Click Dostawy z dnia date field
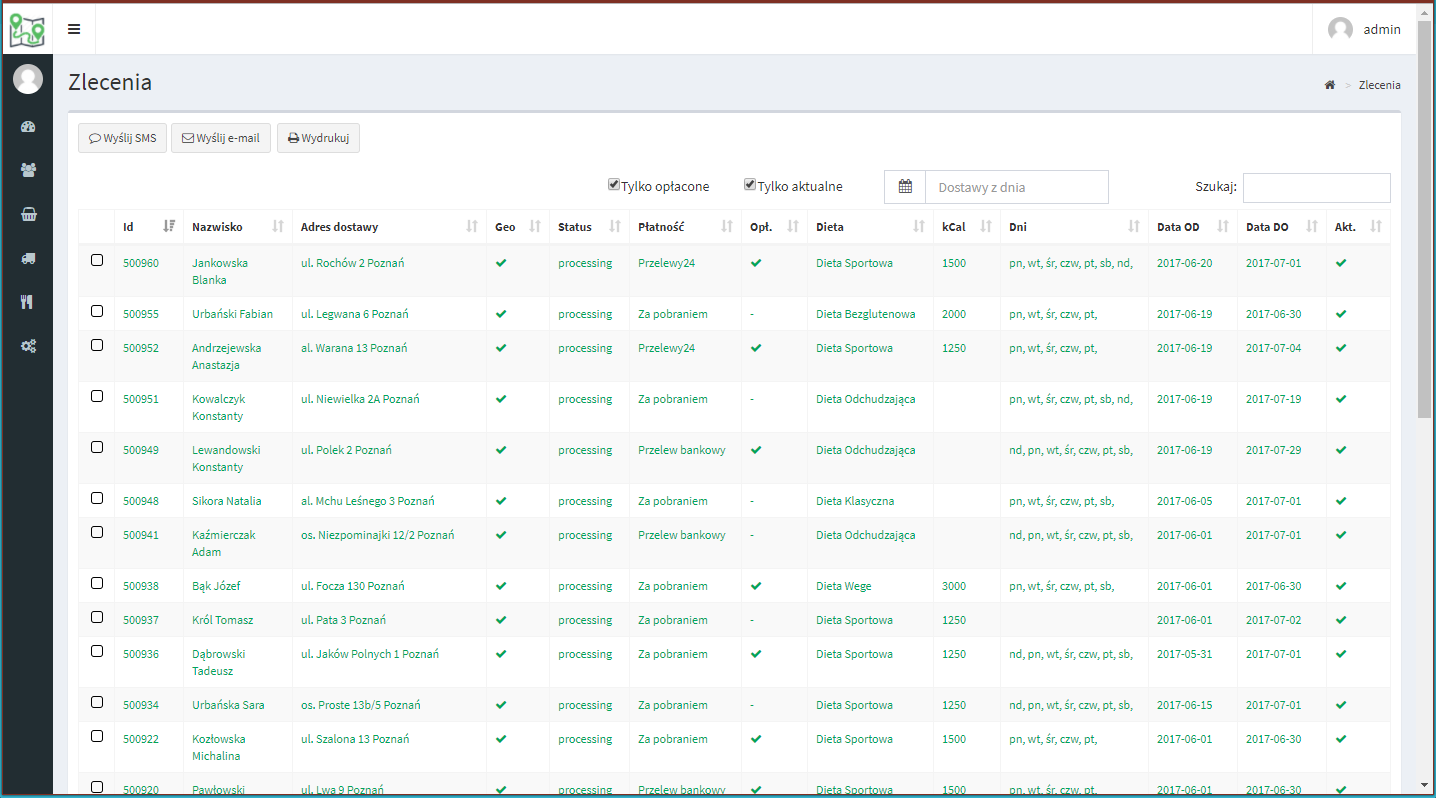This screenshot has width=1436, height=798. pos(1017,187)
